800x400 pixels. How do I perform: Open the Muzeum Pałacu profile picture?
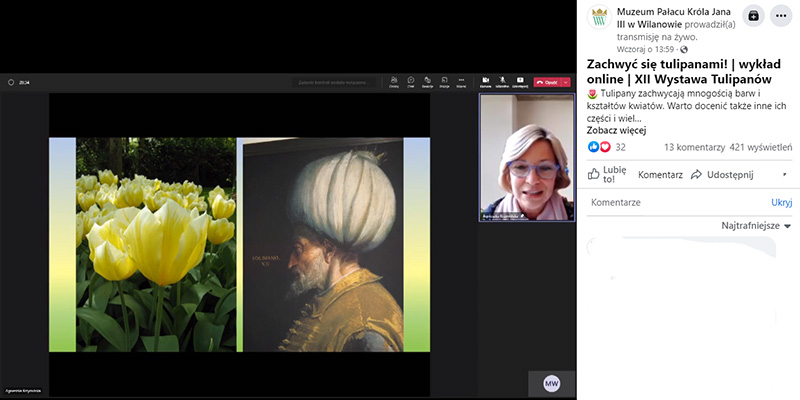point(599,17)
